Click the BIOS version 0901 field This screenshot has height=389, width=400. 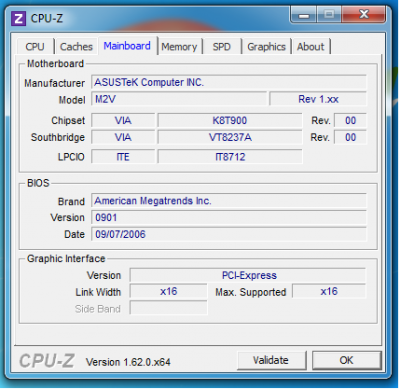tap(229, 218)
